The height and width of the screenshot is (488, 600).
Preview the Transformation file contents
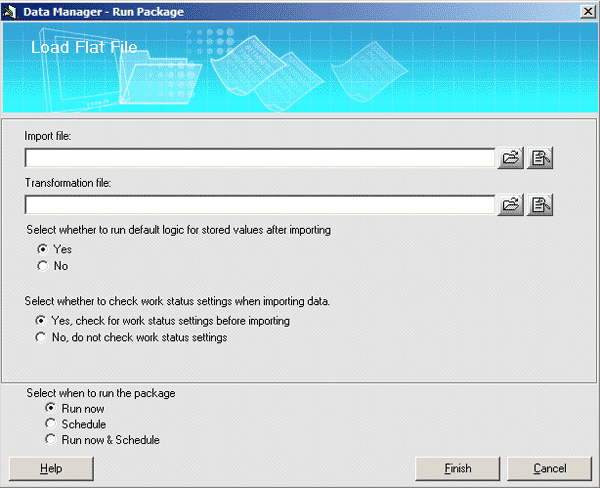pos(540,205)
